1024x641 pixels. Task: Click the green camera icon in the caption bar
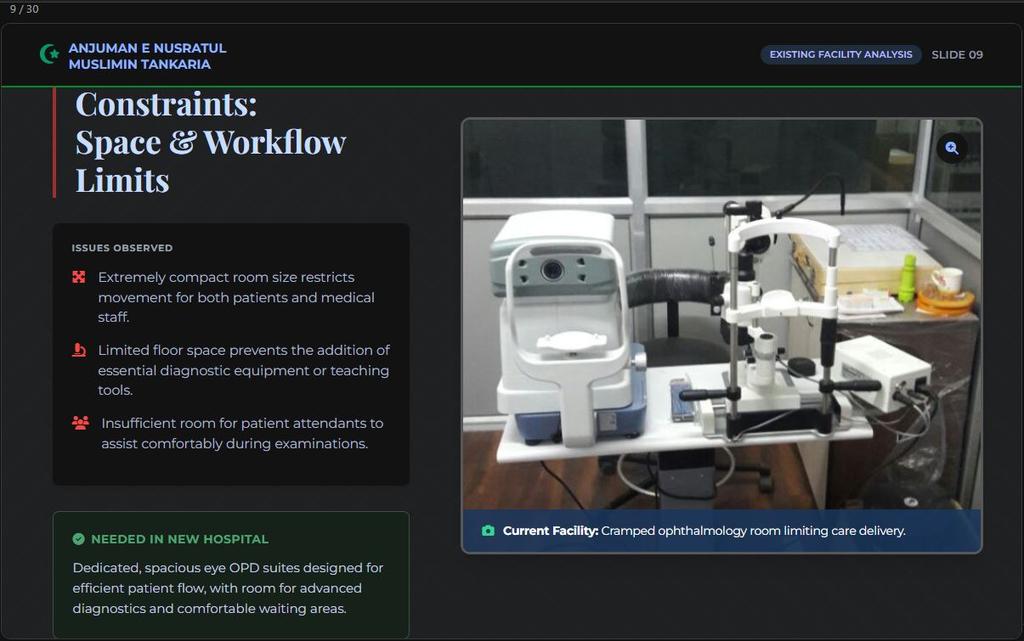point(487,531)
